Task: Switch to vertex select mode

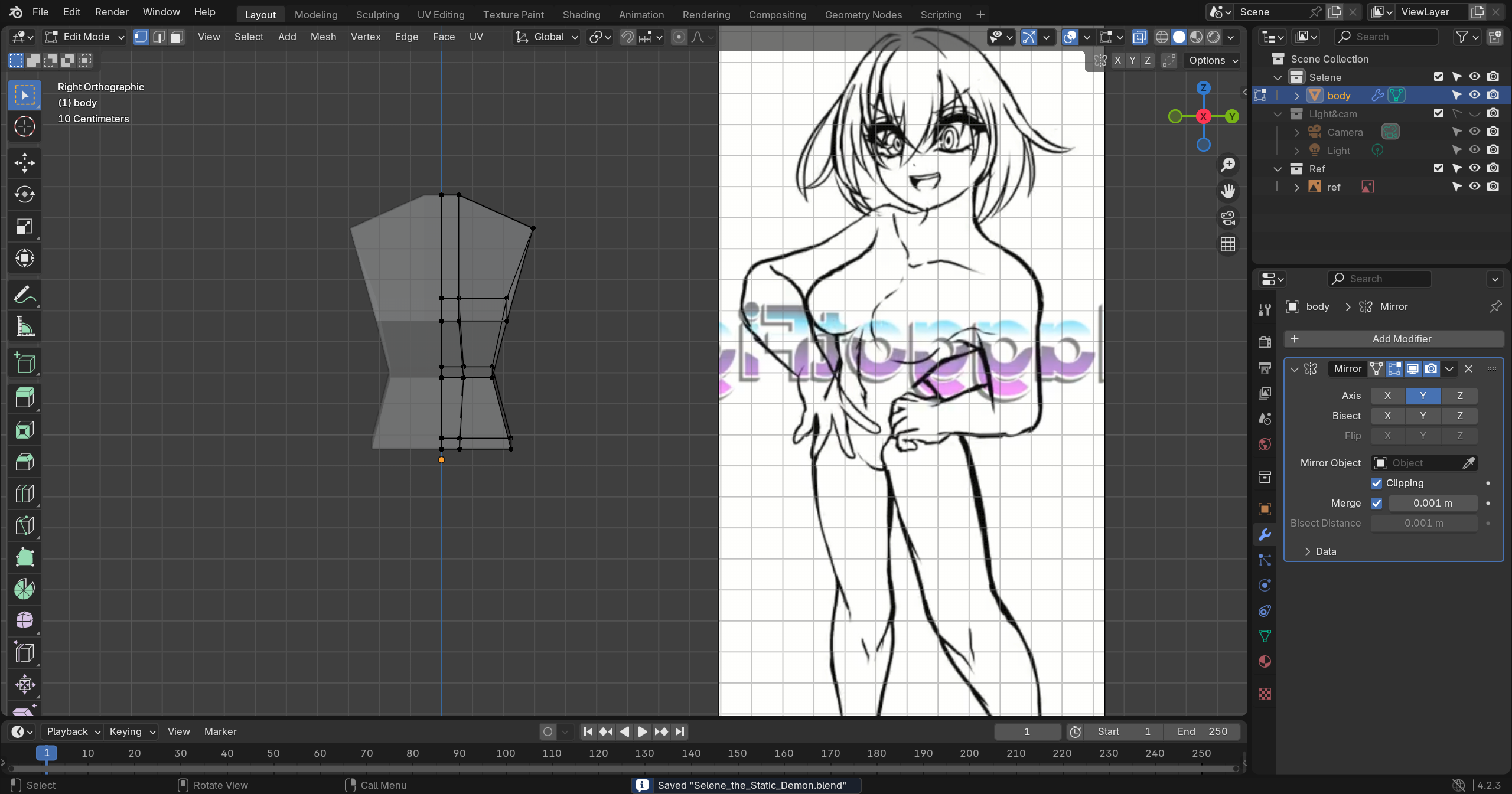Action: pyautogui.click(x=141, y=37)
